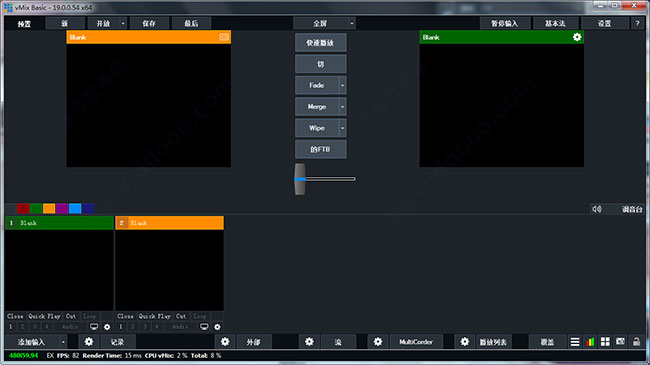Click the picture-in-window icon in bottom bar
The width and height of the screenshot is (650, 365).
pyautogui.click(x=620, y=342)
